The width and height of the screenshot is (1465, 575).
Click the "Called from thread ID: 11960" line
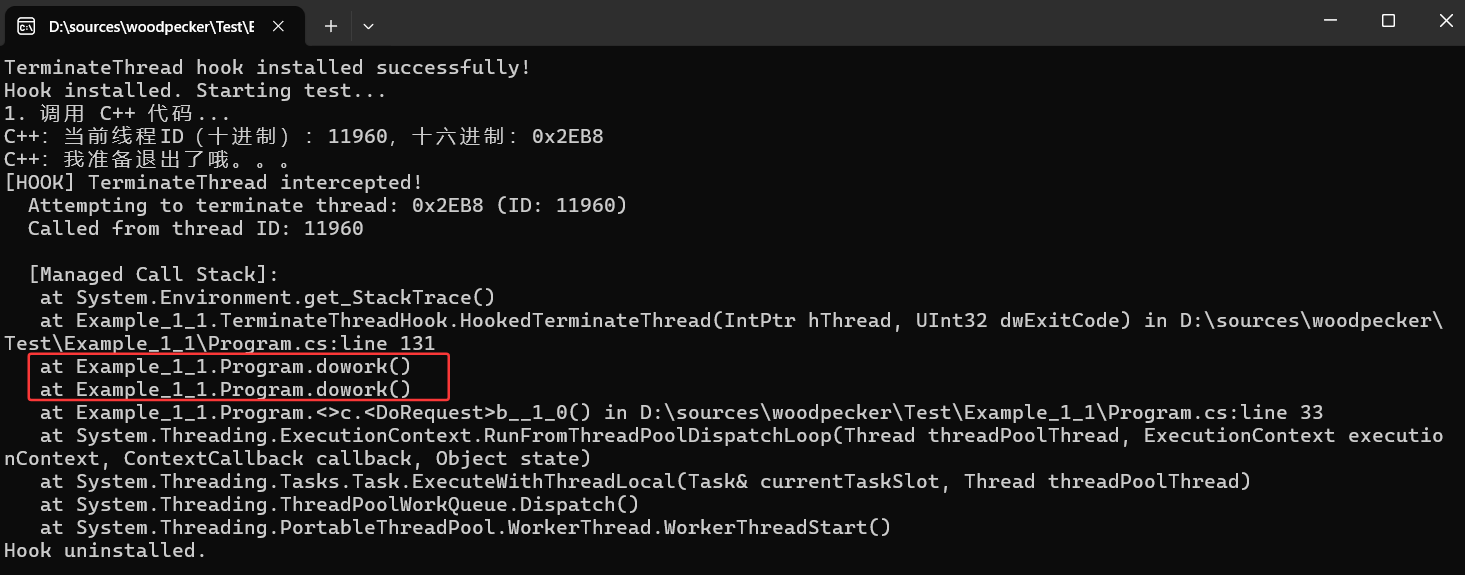(195, 228)
